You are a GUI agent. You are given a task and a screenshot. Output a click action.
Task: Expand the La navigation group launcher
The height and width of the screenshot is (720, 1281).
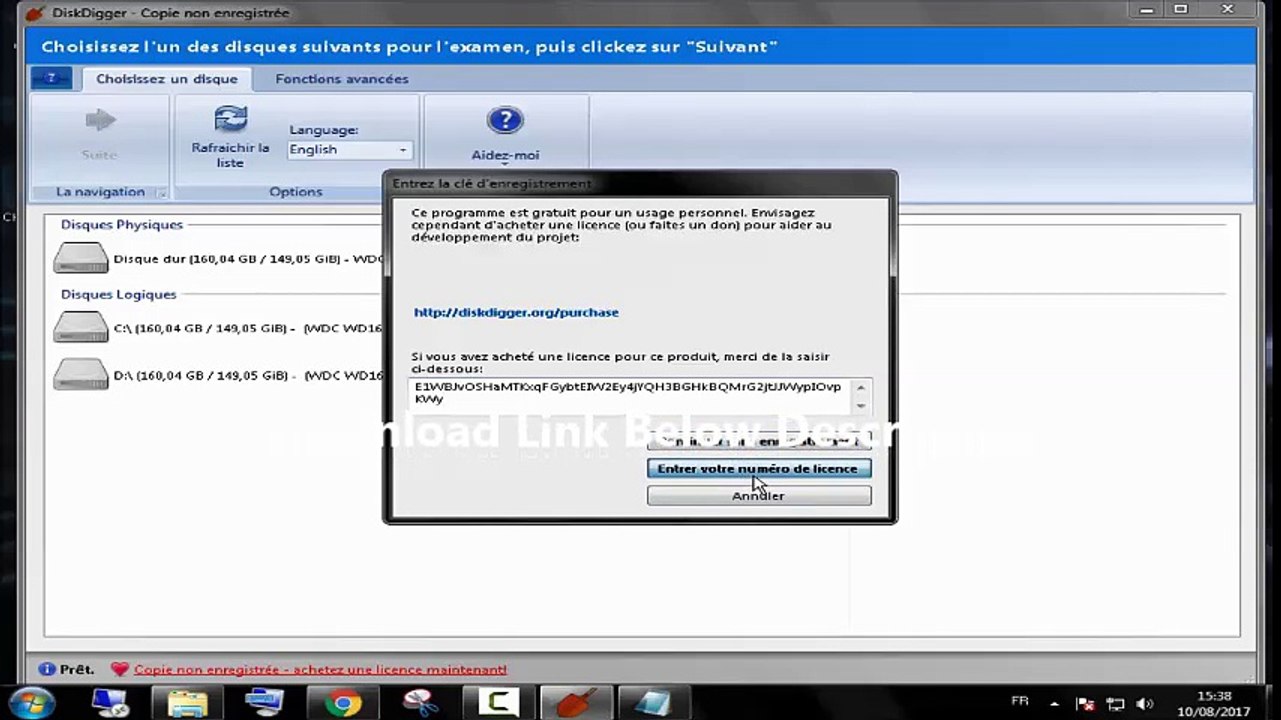coord(161,192)
